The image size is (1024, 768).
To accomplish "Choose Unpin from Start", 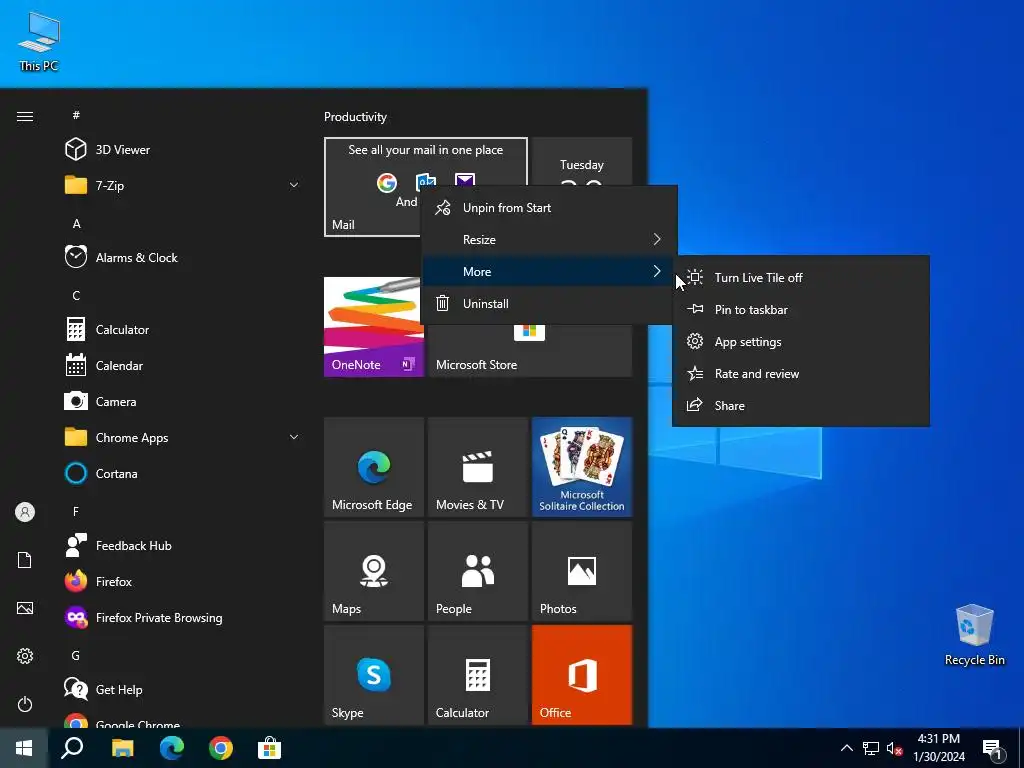I will pyautogui.click(x=549, y=208).
